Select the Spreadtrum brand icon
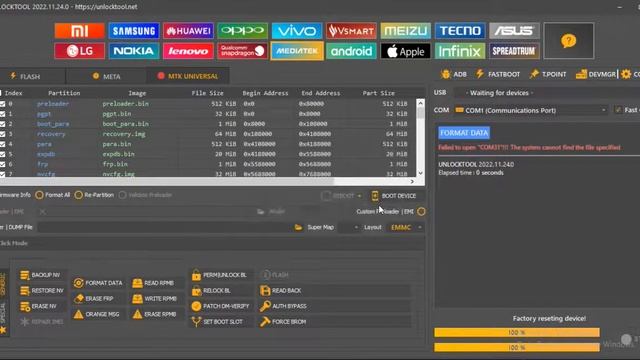This screenshot has height=360, width=640. (514, 51)
